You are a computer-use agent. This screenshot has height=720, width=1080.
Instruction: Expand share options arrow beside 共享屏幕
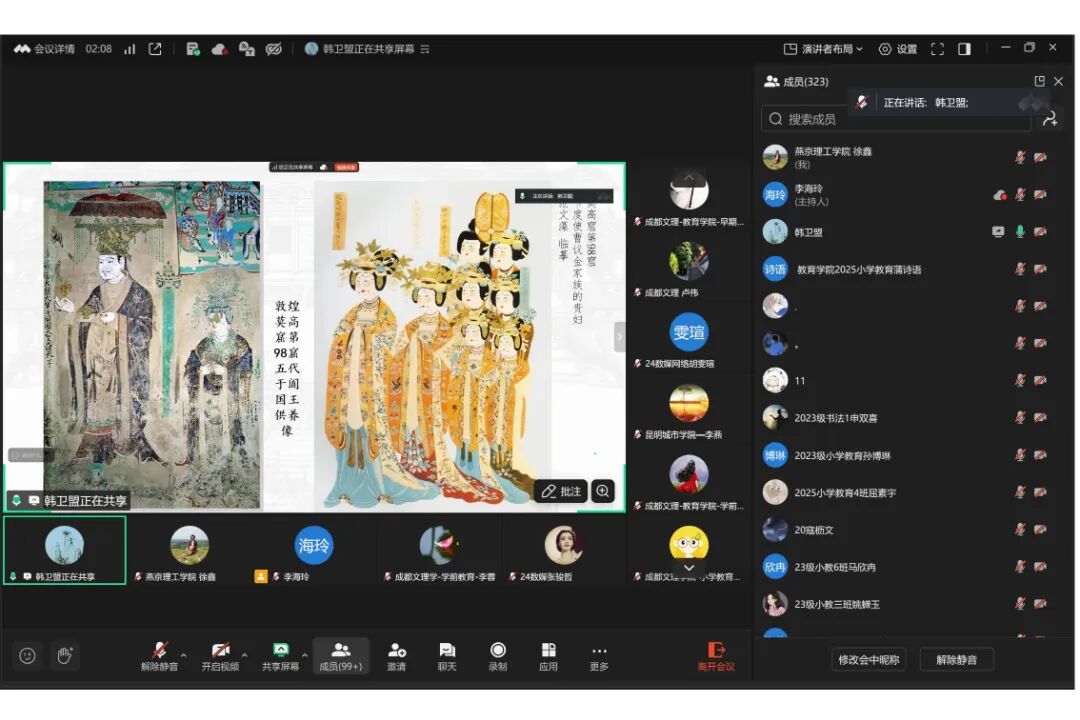(304, 655)
